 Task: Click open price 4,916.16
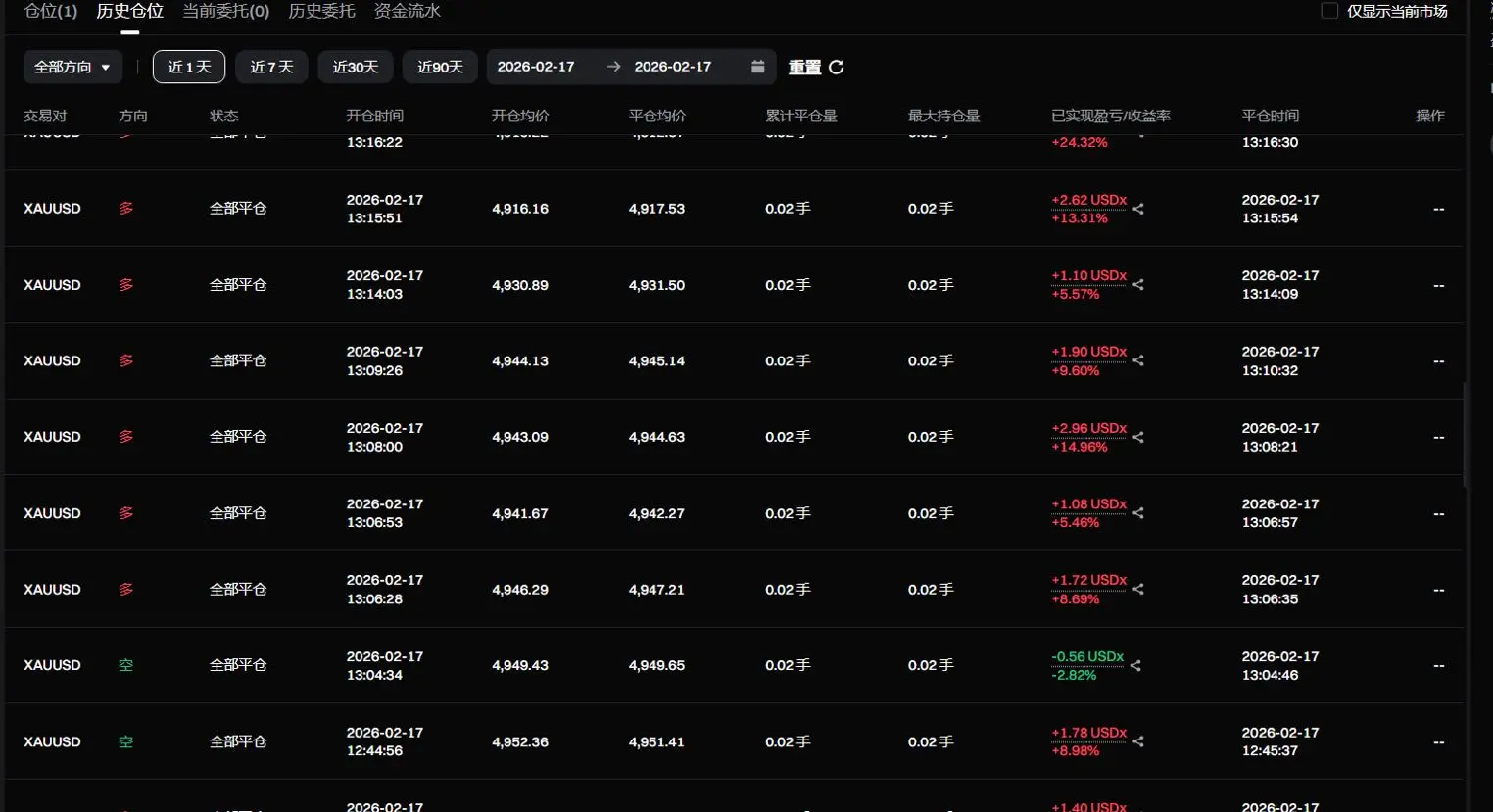[520, 209]
